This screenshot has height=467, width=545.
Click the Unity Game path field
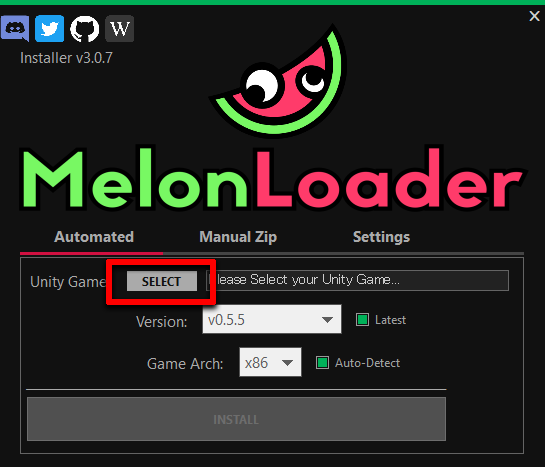pos(357,280)
